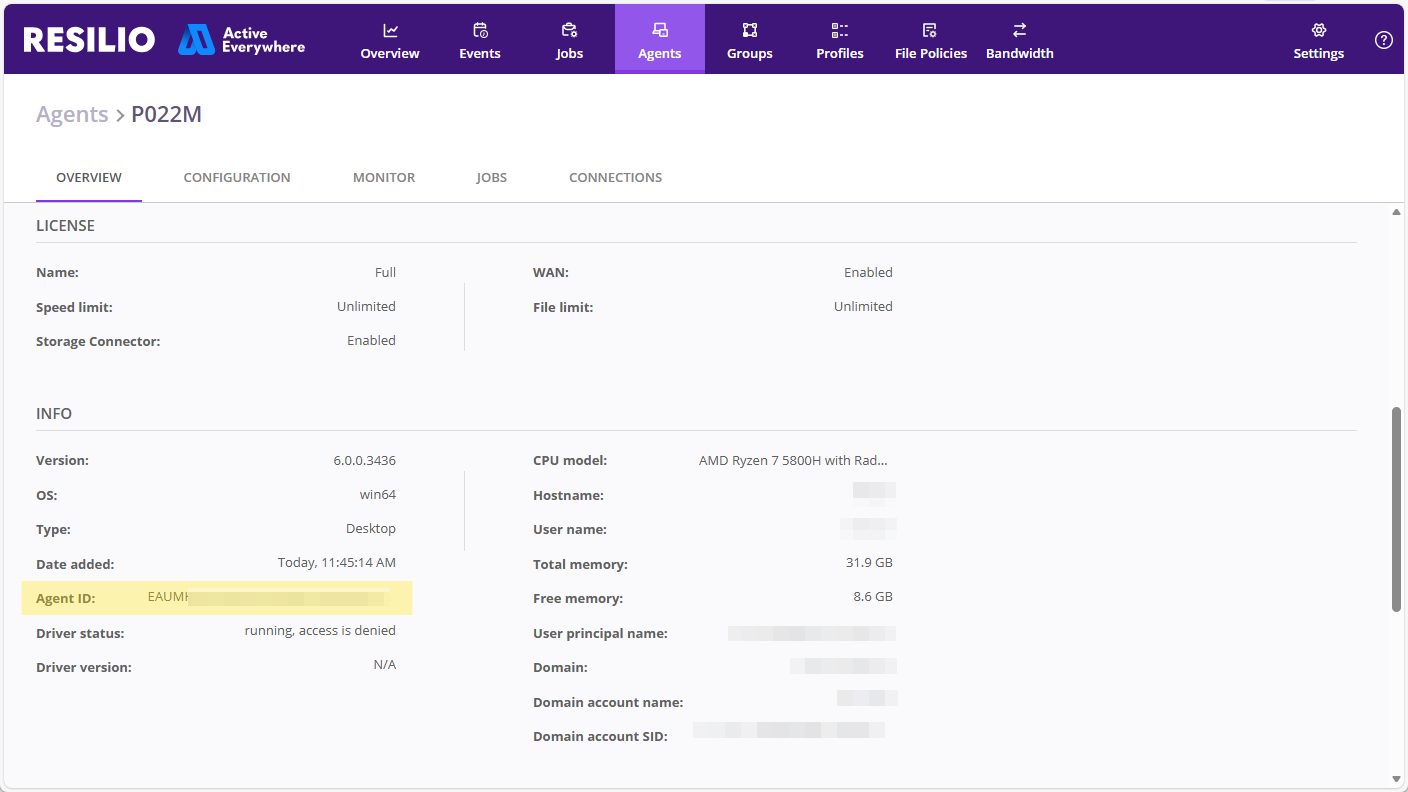The width and height of the screenshot is (1408, 792).
Task: Click the Driver status label
Action: (80, 633)
